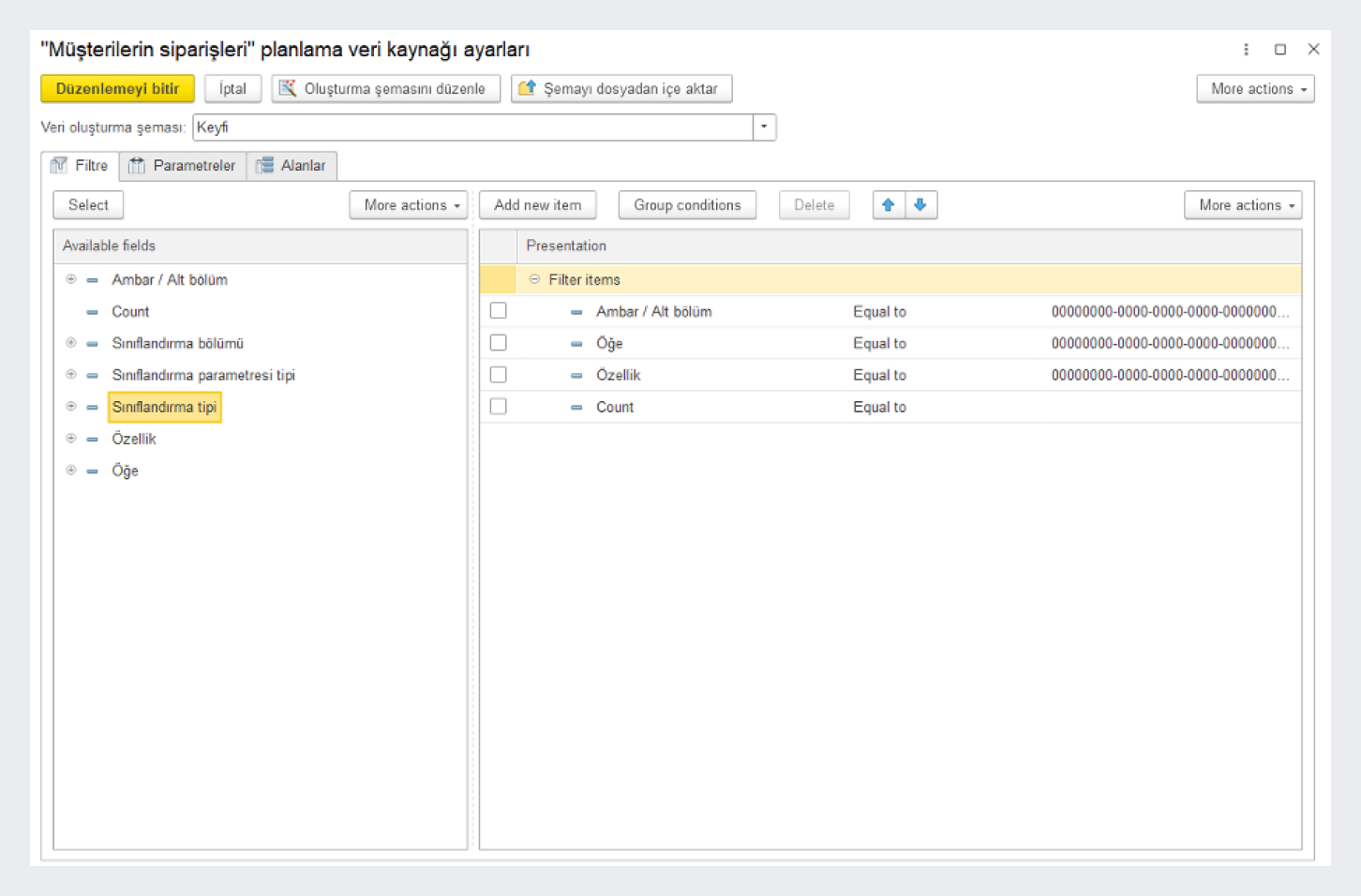Expand the Sınıflandırma bölümü tree node
This screenshot has width=1361, height=896.
click(71, 343)
